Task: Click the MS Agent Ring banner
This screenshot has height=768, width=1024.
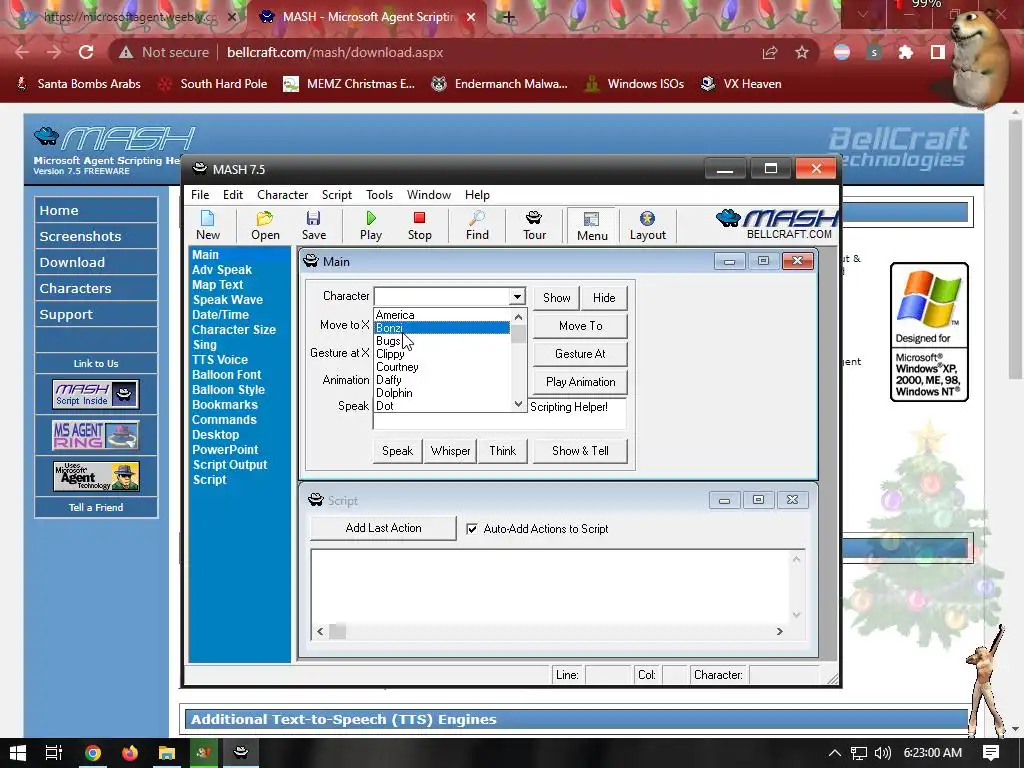Action: click(x=96, y=435)
